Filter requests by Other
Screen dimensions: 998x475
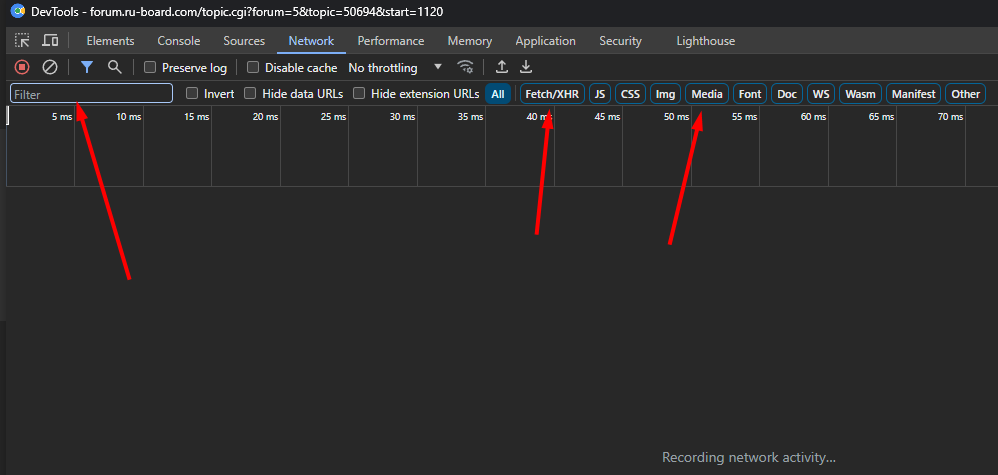point(966,94)
